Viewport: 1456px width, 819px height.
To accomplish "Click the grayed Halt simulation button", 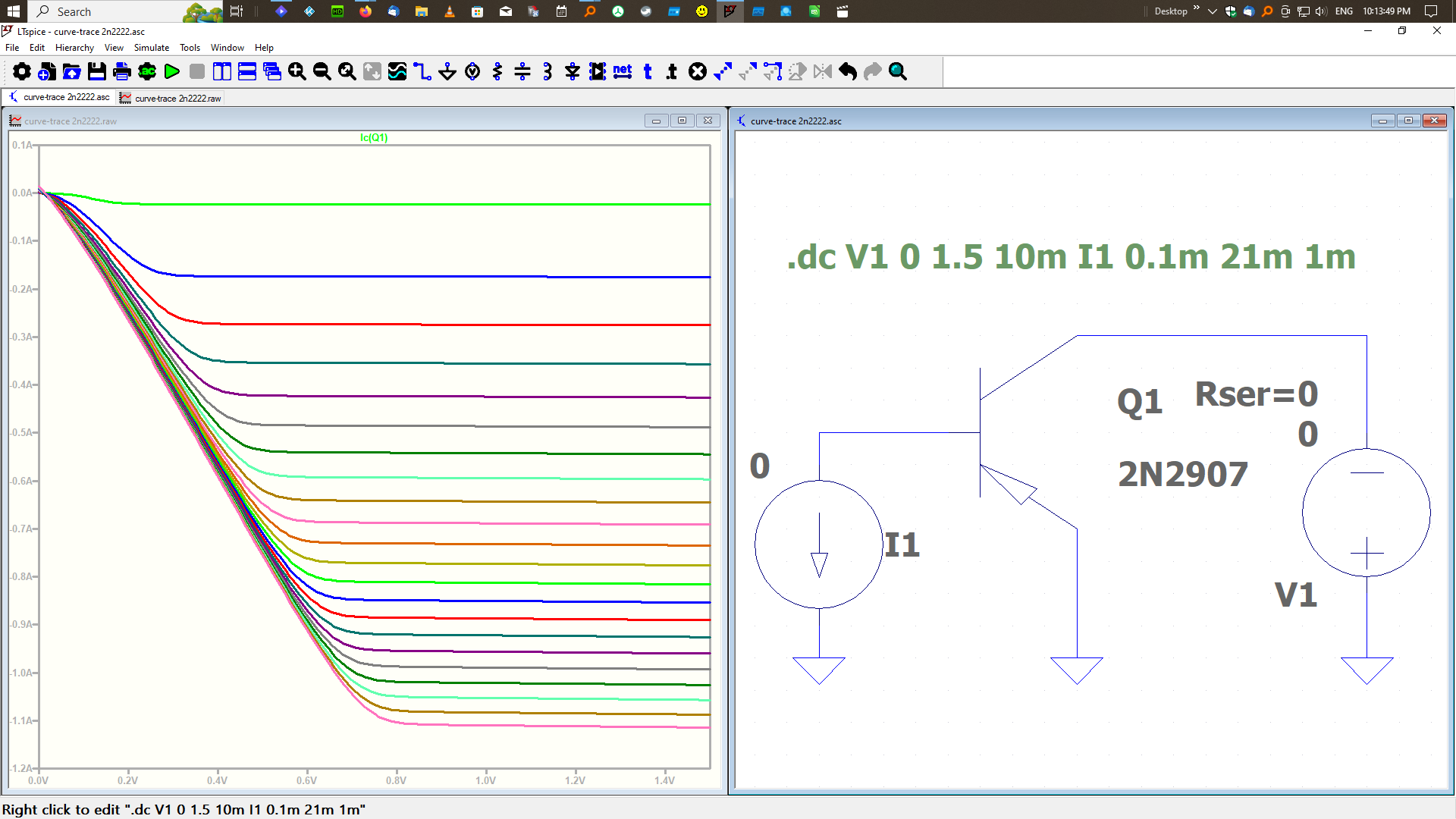I will (x=197, y=71).
